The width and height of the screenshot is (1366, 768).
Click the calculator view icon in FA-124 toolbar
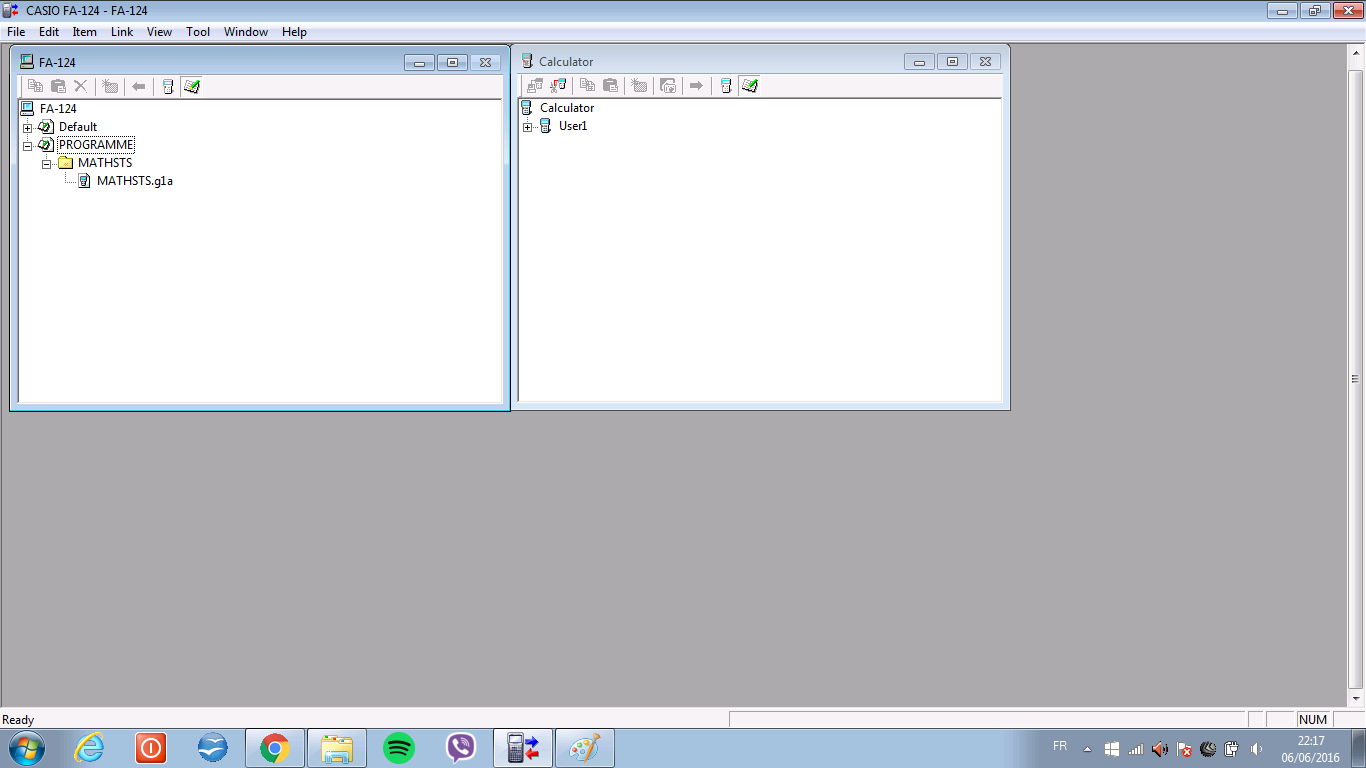[x=168, y=87]
